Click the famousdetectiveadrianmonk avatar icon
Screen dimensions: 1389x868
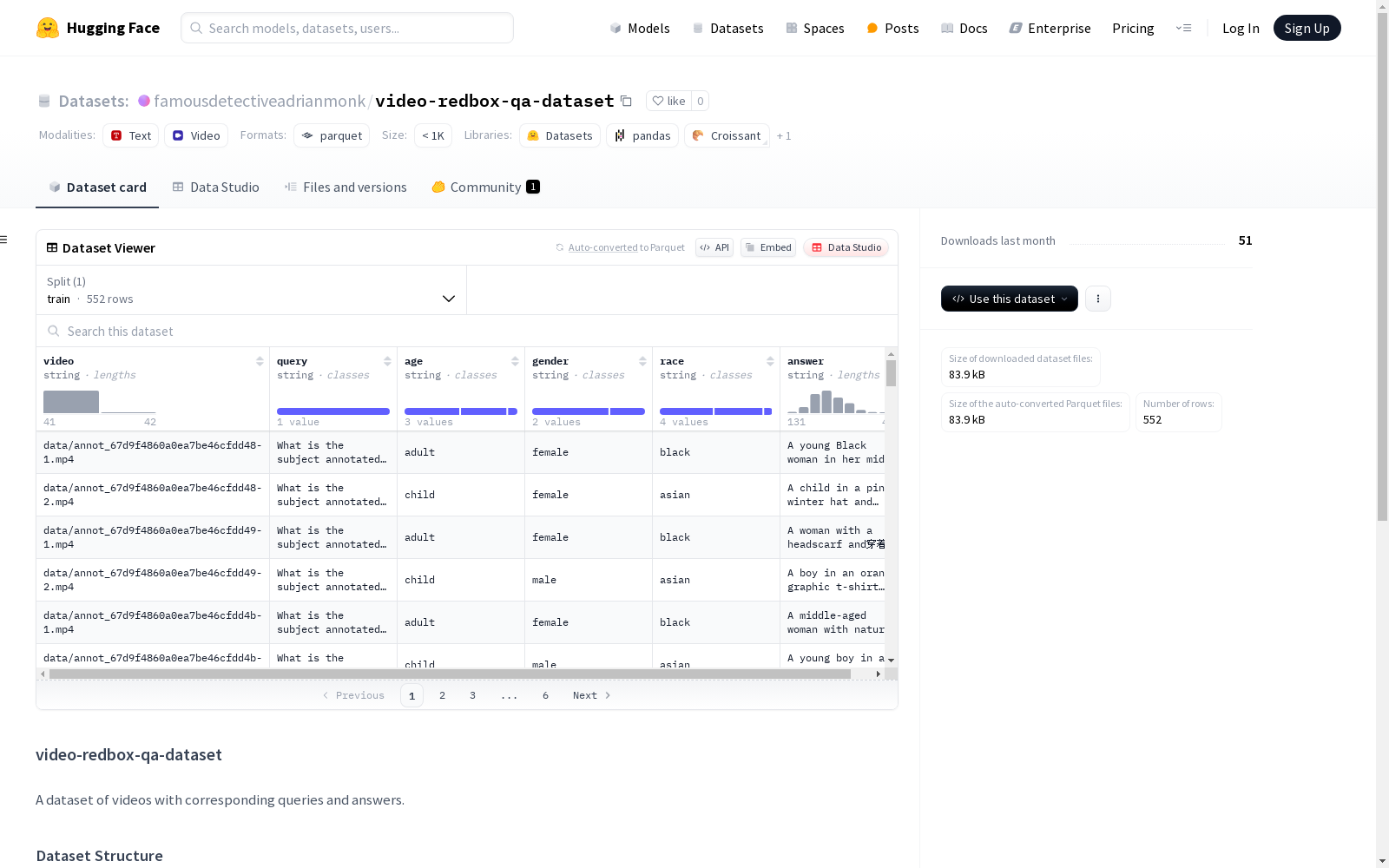point(144,101)
